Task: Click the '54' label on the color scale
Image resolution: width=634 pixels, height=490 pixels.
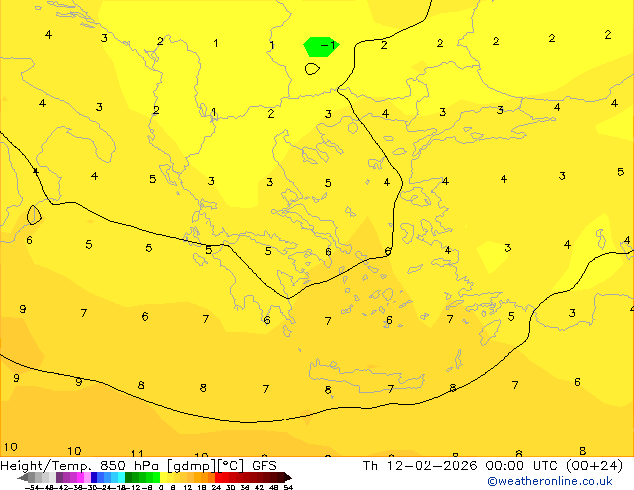Action: click(x=287, y=487)
